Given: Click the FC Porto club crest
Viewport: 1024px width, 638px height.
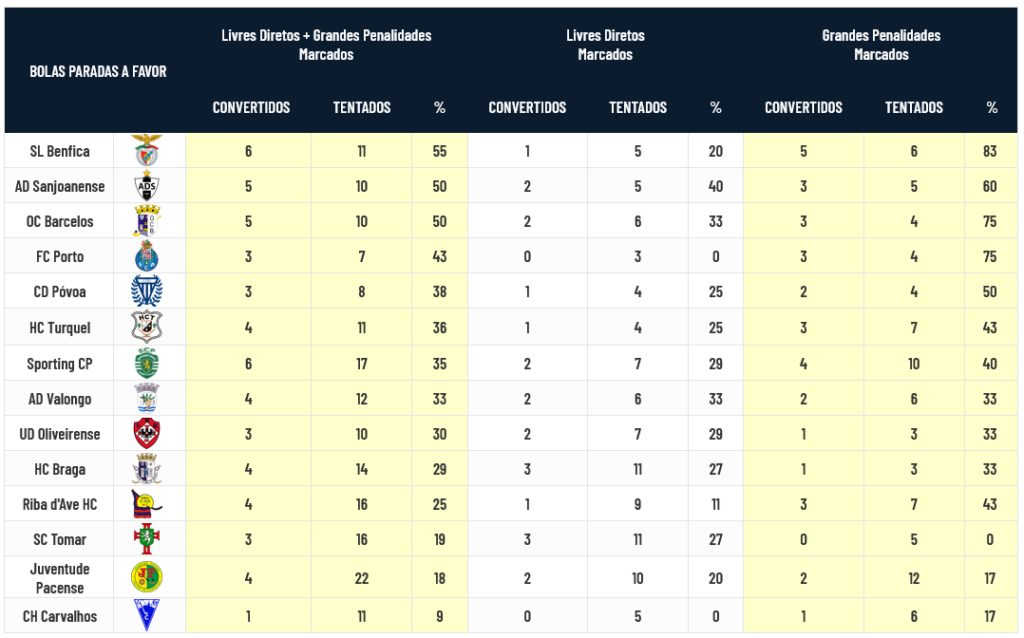Looking at the screenshot, I should [146, 256].
